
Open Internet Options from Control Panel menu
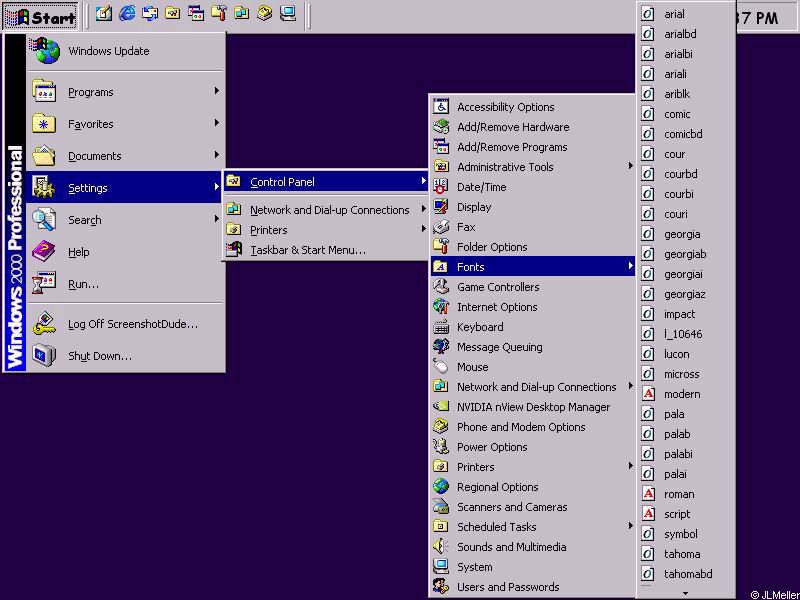point(533,307)
